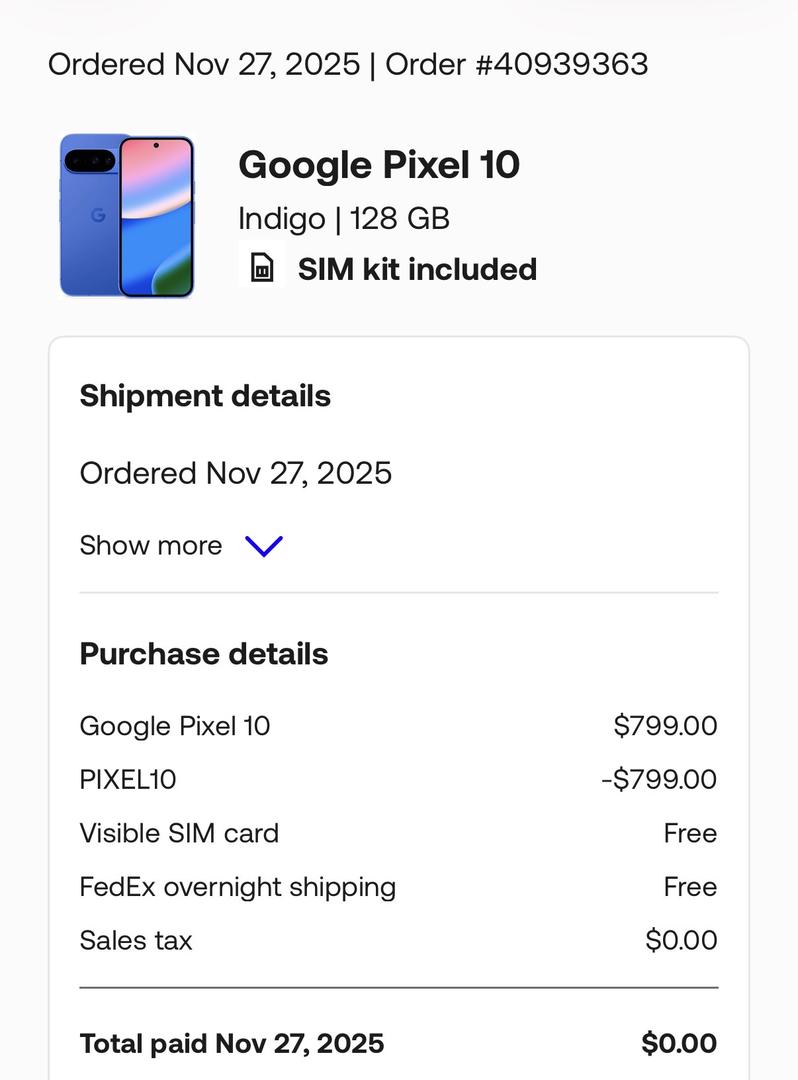Click the "Show more" text link

click(x=151, y=546)
